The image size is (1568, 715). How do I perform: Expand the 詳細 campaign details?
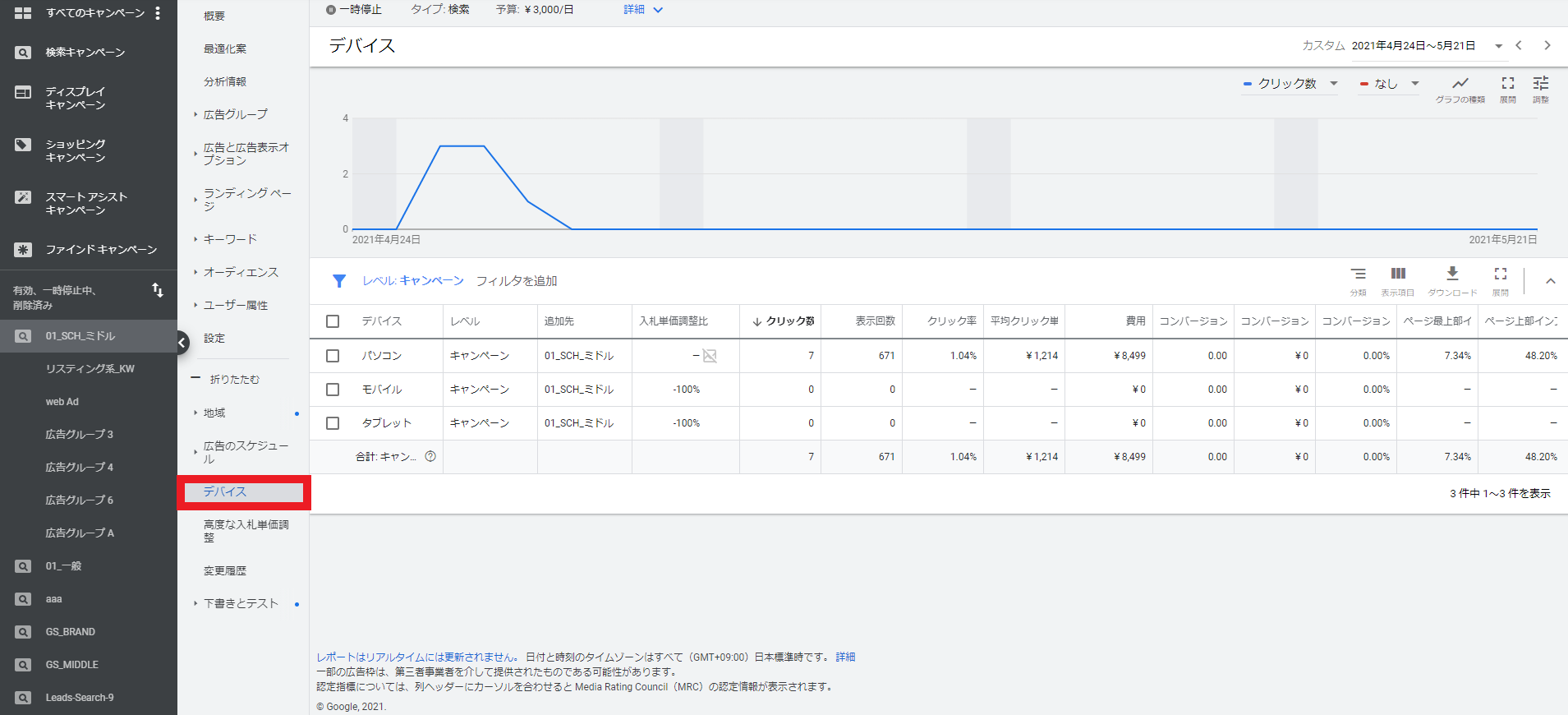coord(643,10)
